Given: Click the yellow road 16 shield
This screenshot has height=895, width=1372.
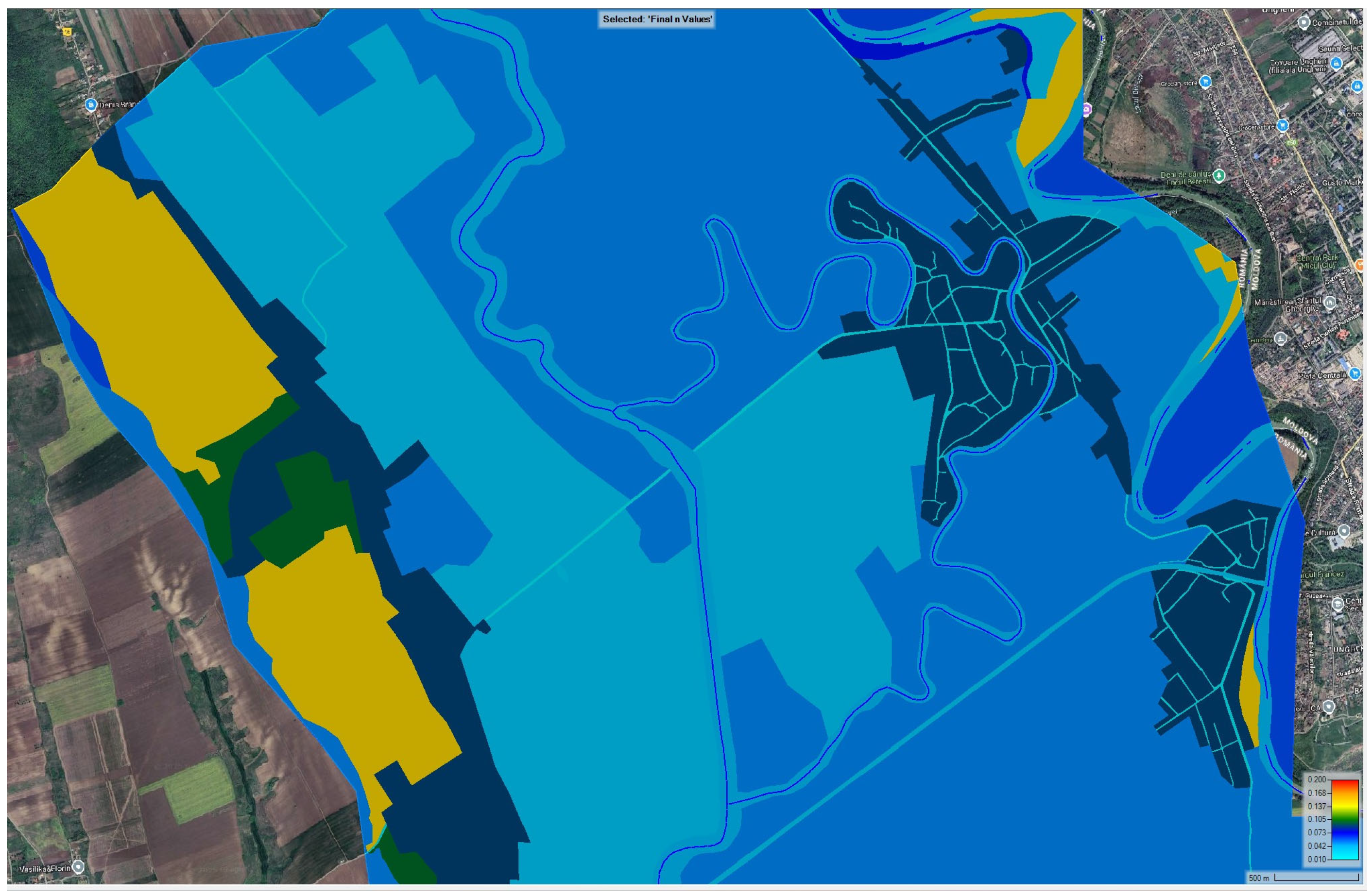Looking at the screenshot, I should 68,32.
